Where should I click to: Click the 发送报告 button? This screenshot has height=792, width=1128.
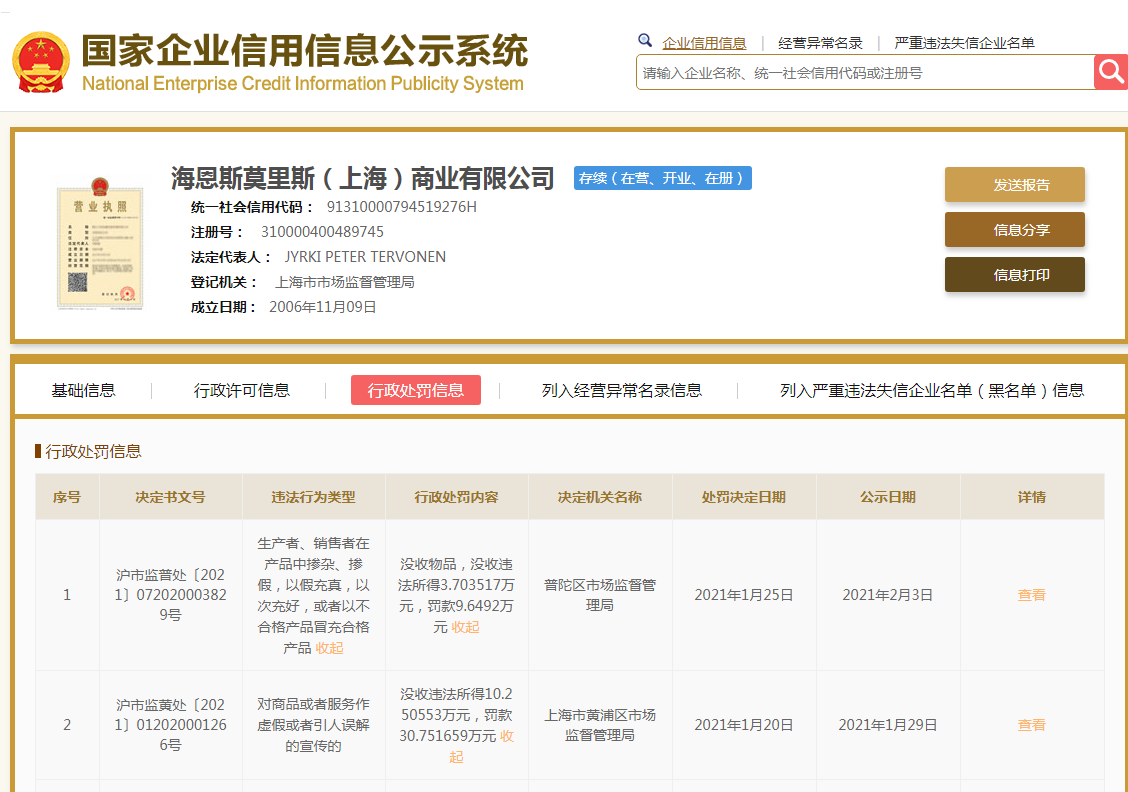(x=1014, y=185)
